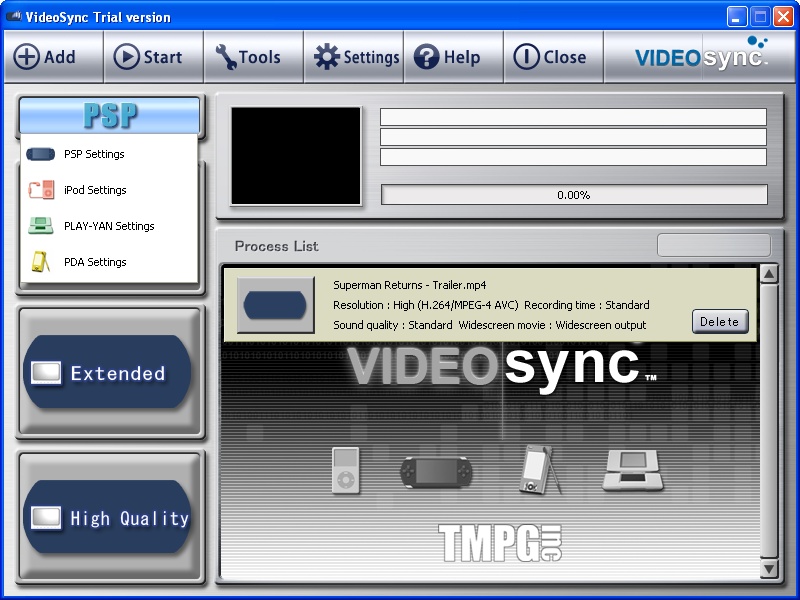
Task: Choose iPod Settings from the menu
Action: tap(110, 190)
